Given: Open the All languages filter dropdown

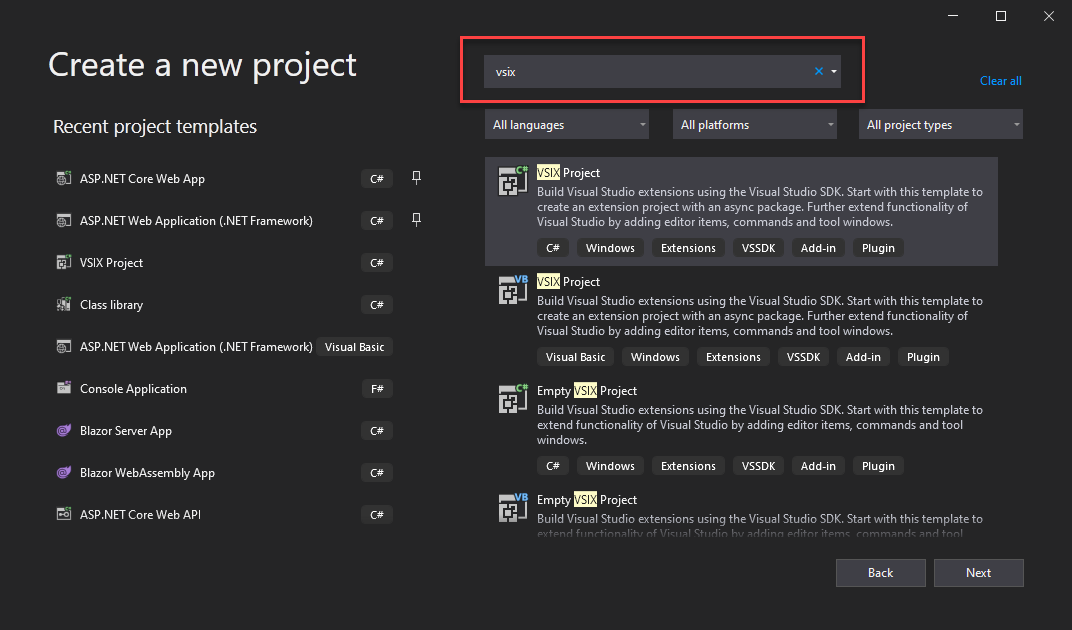Looking at the screenshot, I should click(567, 124).
